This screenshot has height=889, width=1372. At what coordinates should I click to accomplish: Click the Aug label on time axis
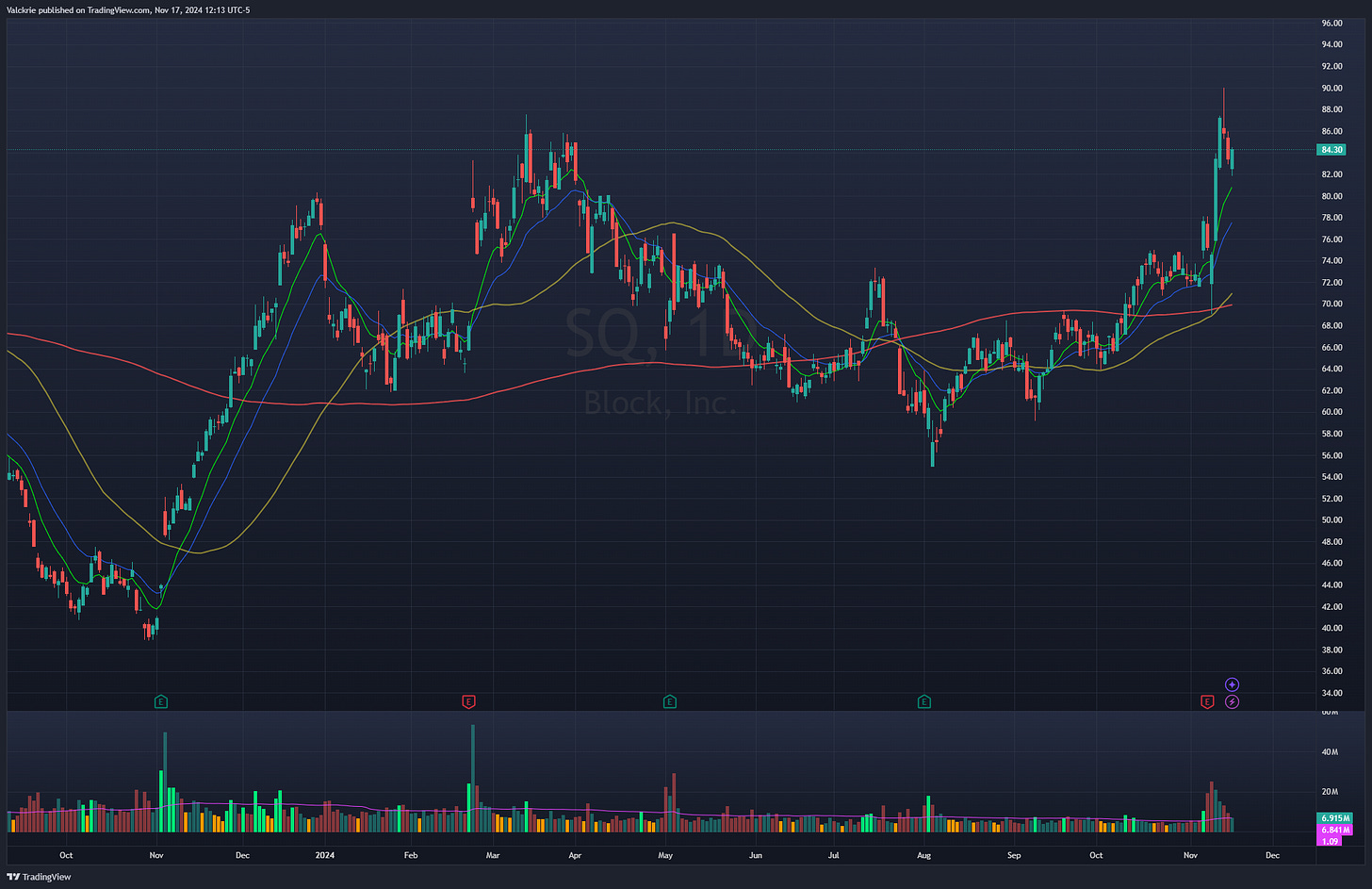point(923,856)
